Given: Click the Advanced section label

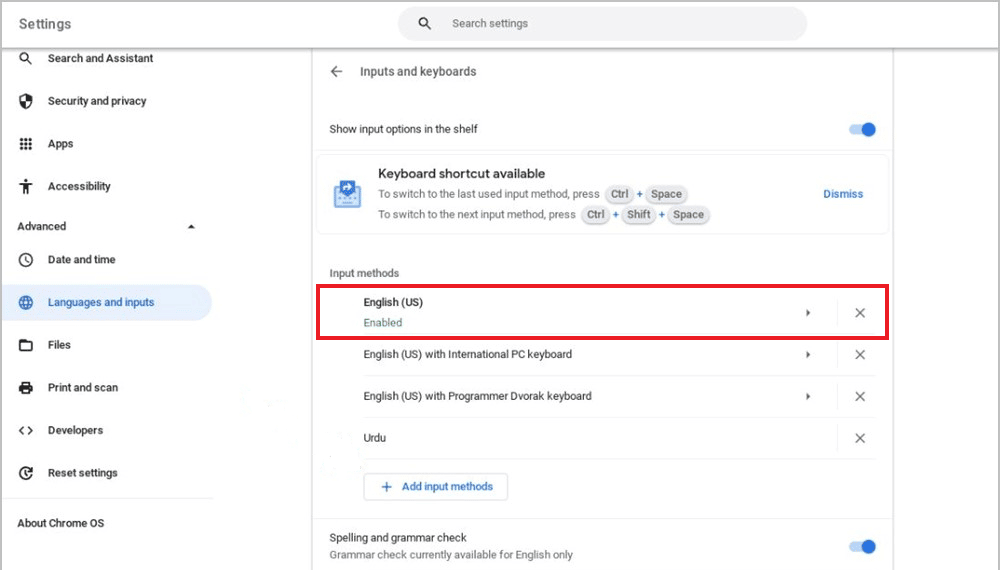Looking at the screenshot, I should click(x=41, y=226).
